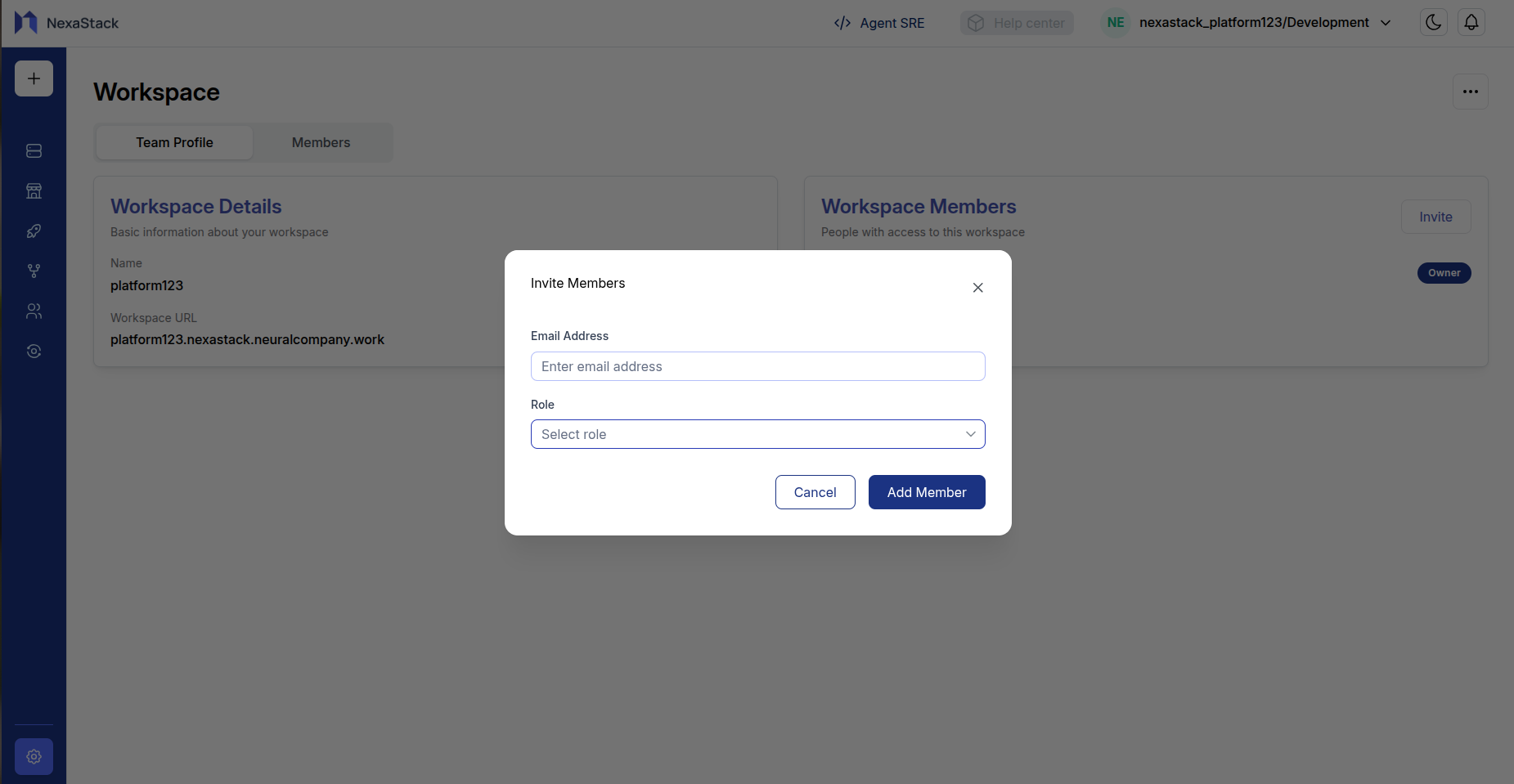1514x784 pixels.
Task: Open notifications via the bell icon
Action: [x=1470, y=22]
